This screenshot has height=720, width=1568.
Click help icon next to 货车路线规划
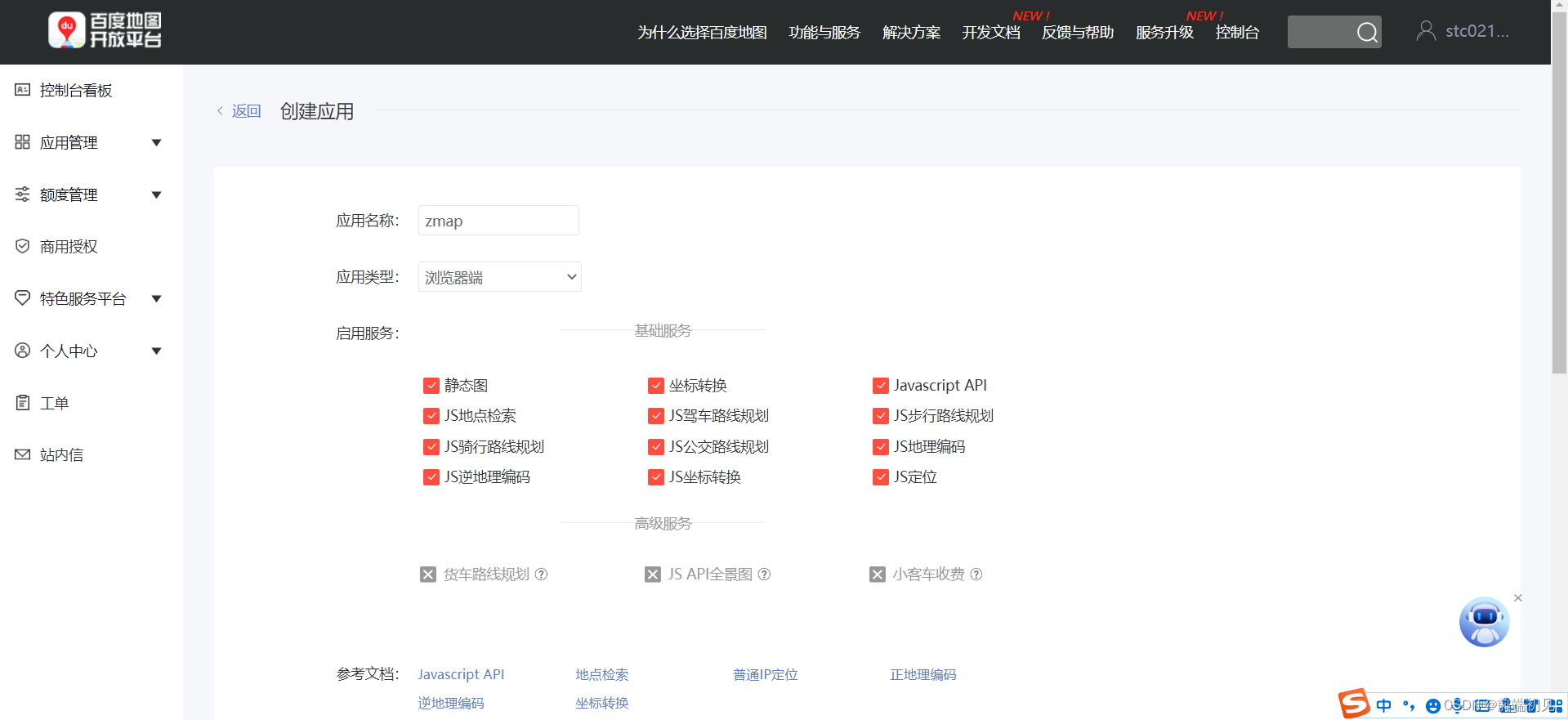click(x=541, y=575)
